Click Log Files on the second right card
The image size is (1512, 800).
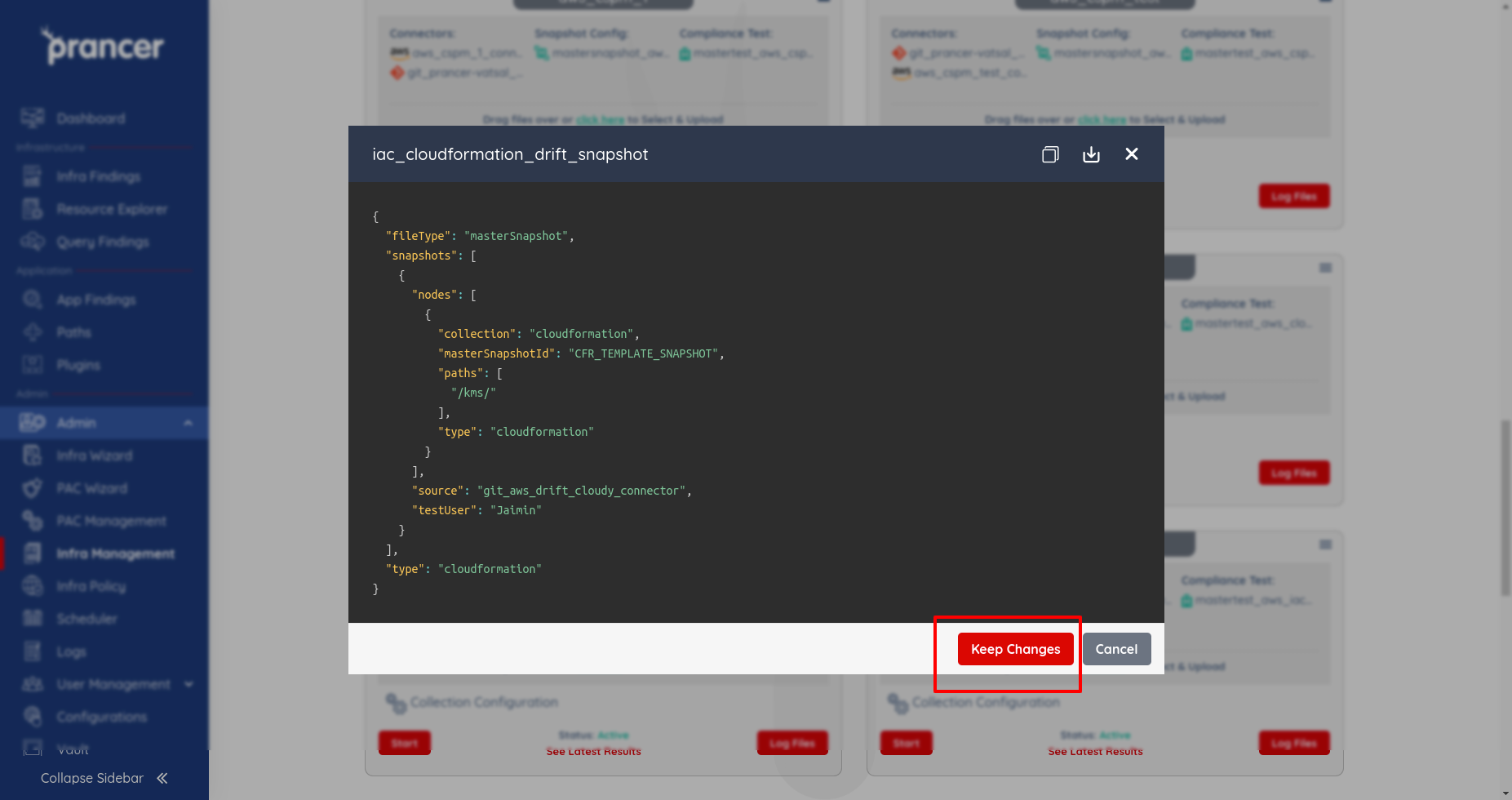(x=1294, y=473)
